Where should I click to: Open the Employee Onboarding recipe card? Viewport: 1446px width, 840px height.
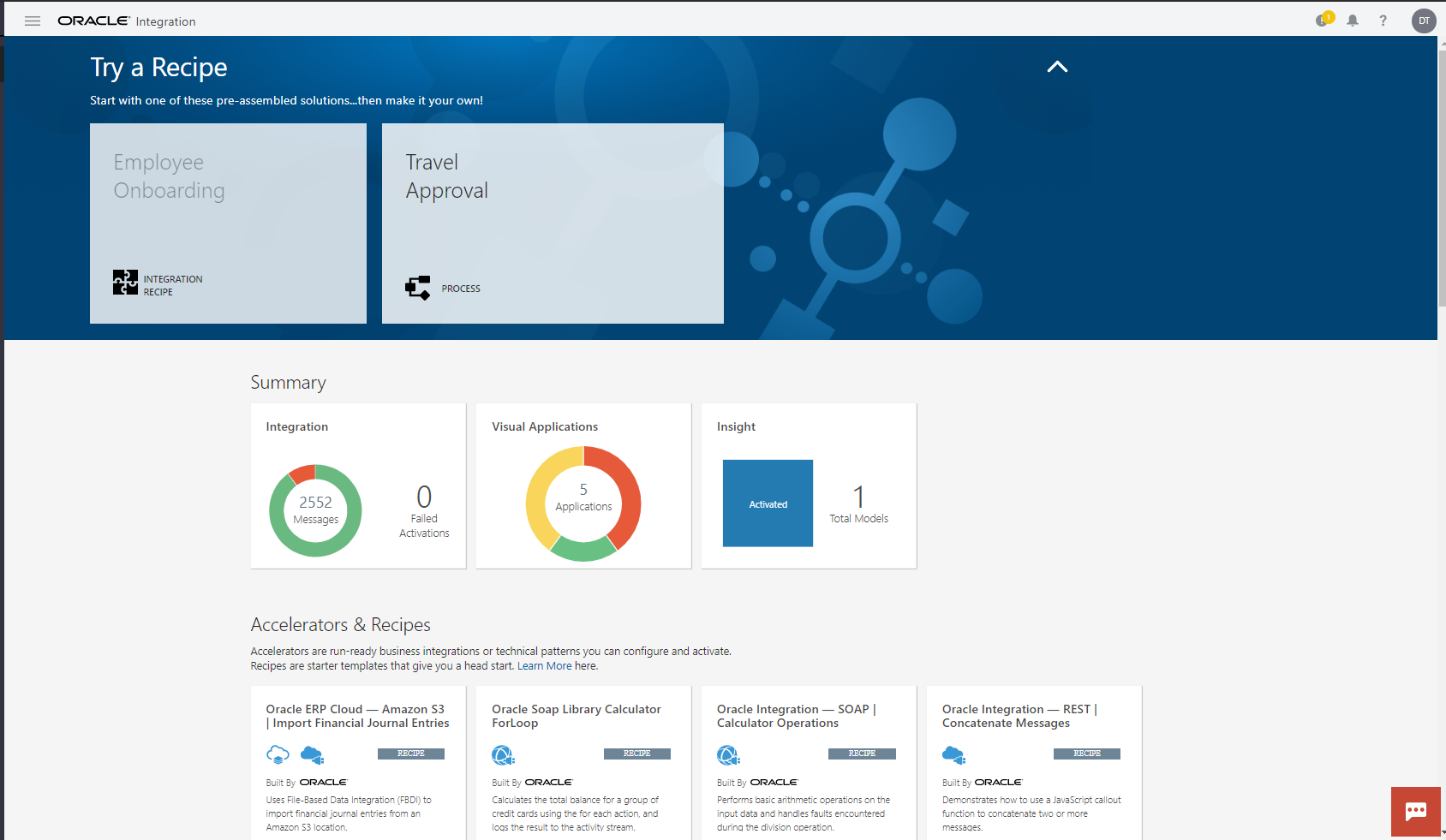tap(228, 223)
